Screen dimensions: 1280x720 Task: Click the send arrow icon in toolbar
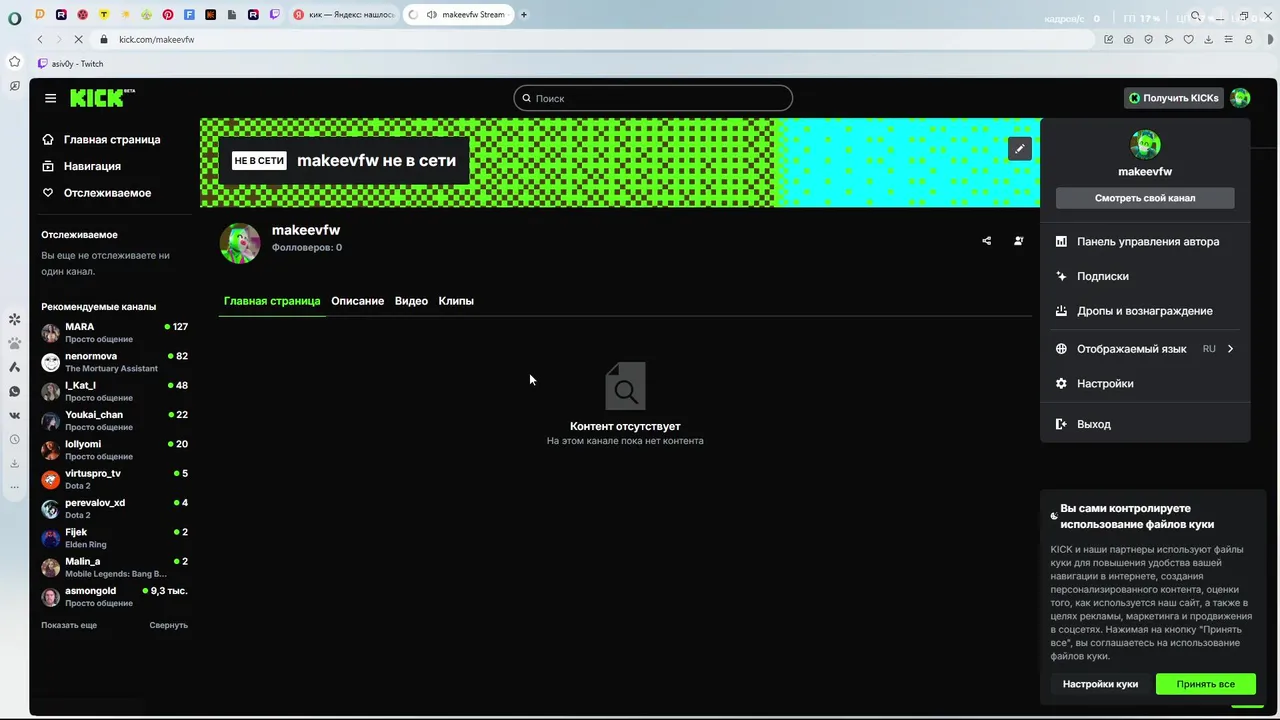point(1169,39)
